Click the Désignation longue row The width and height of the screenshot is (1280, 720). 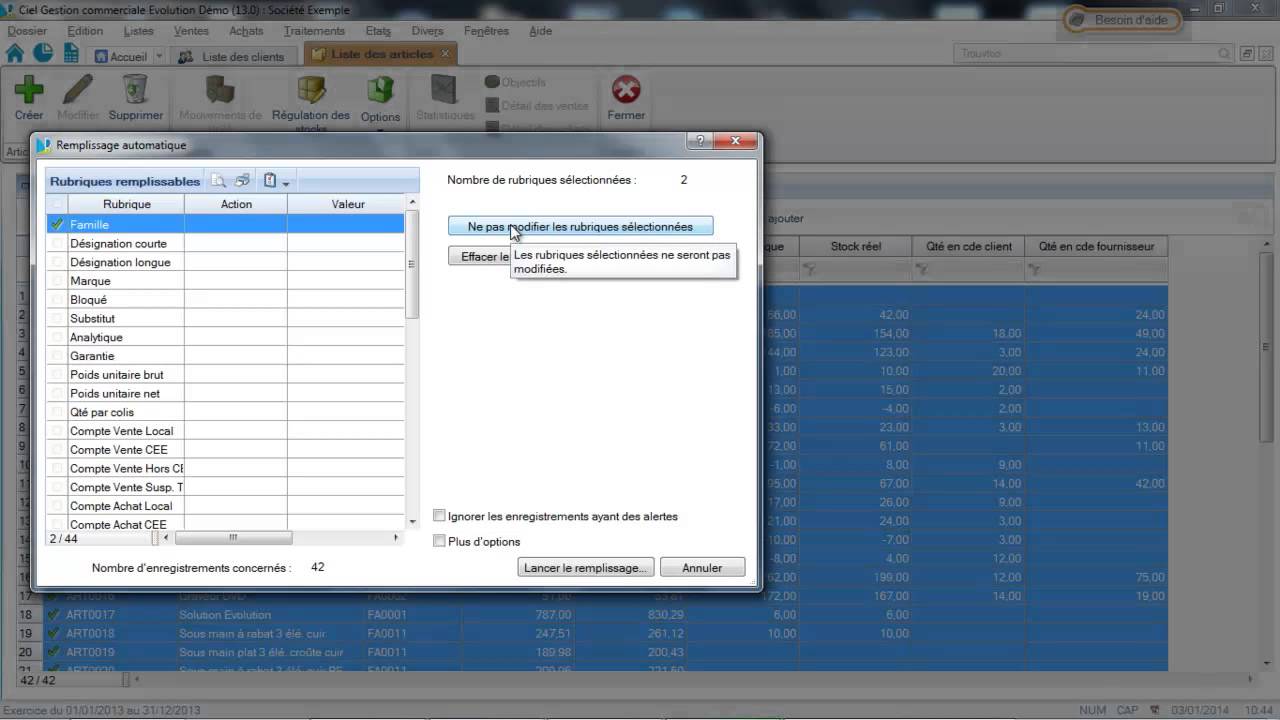coord(226,262)
